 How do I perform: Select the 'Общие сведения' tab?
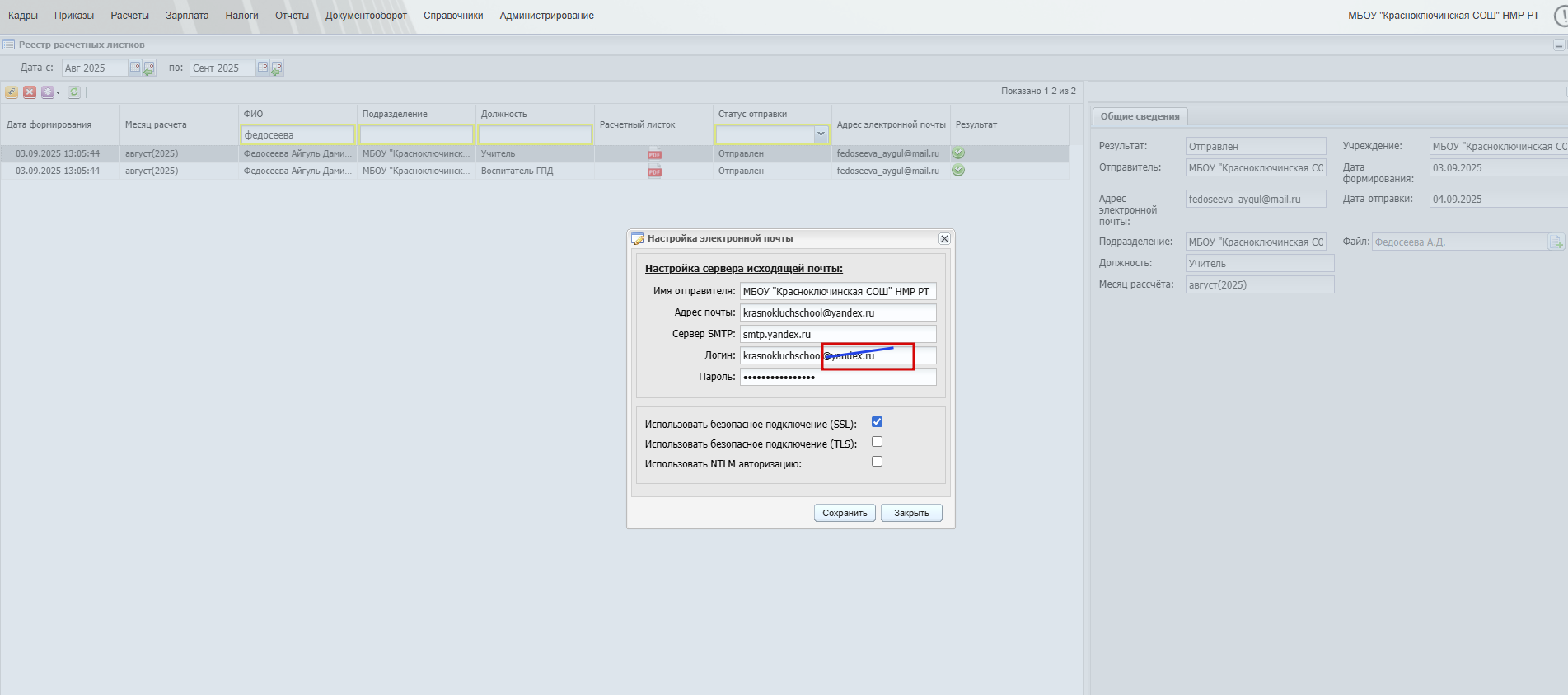1140,116
